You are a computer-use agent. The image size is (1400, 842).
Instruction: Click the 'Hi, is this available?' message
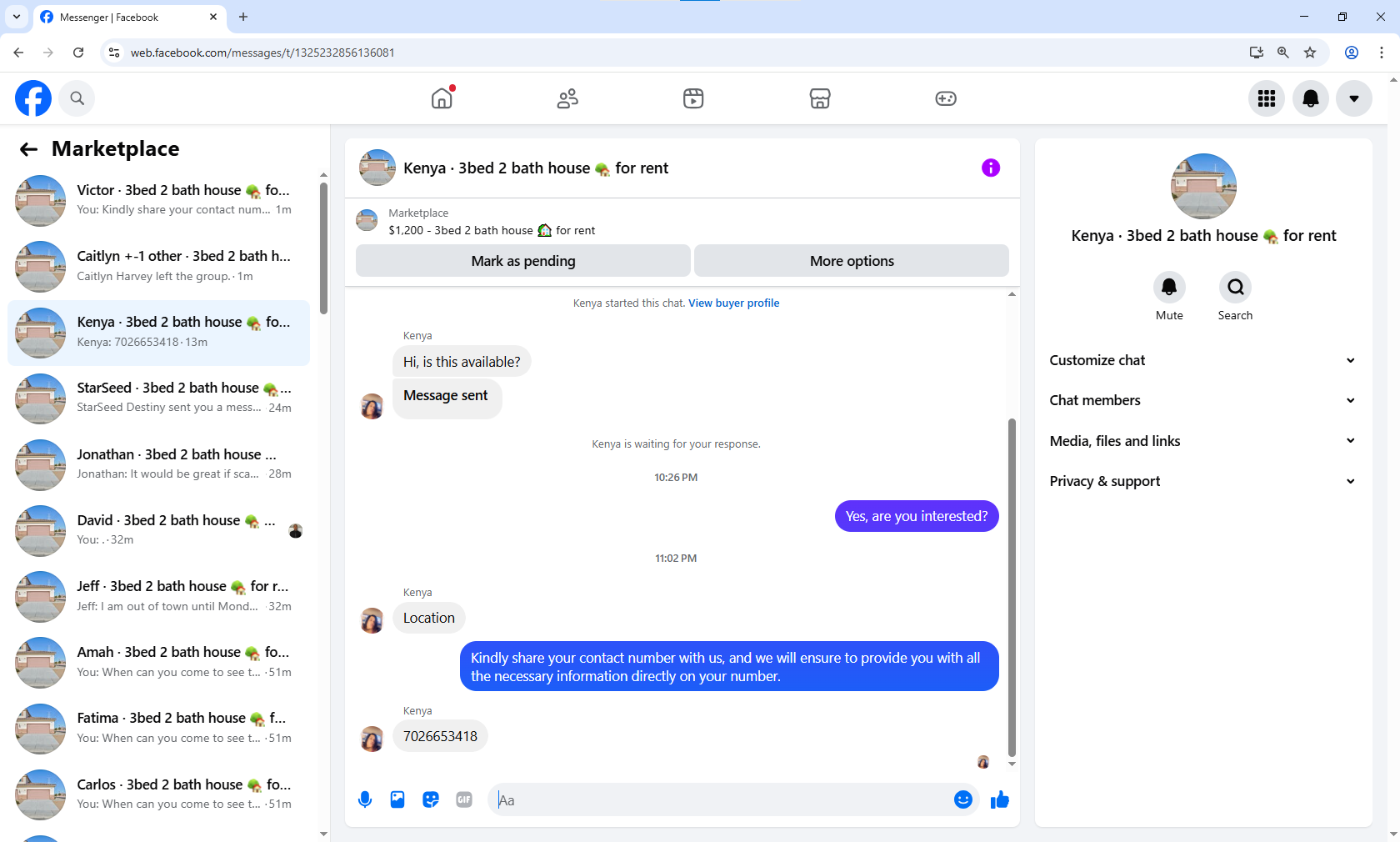[x=462, y=362]
